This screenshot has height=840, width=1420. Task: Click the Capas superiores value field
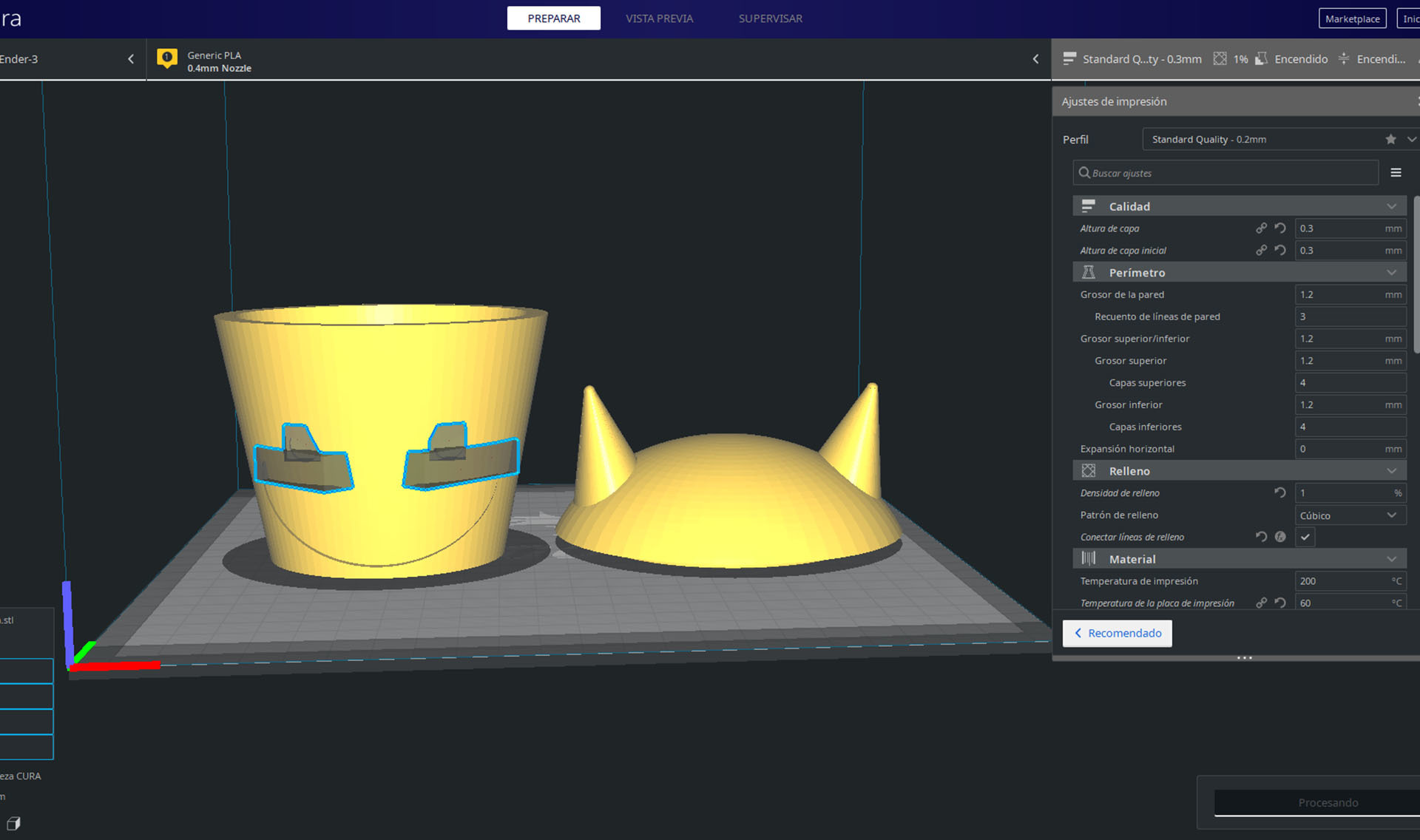pos(1350,383)
